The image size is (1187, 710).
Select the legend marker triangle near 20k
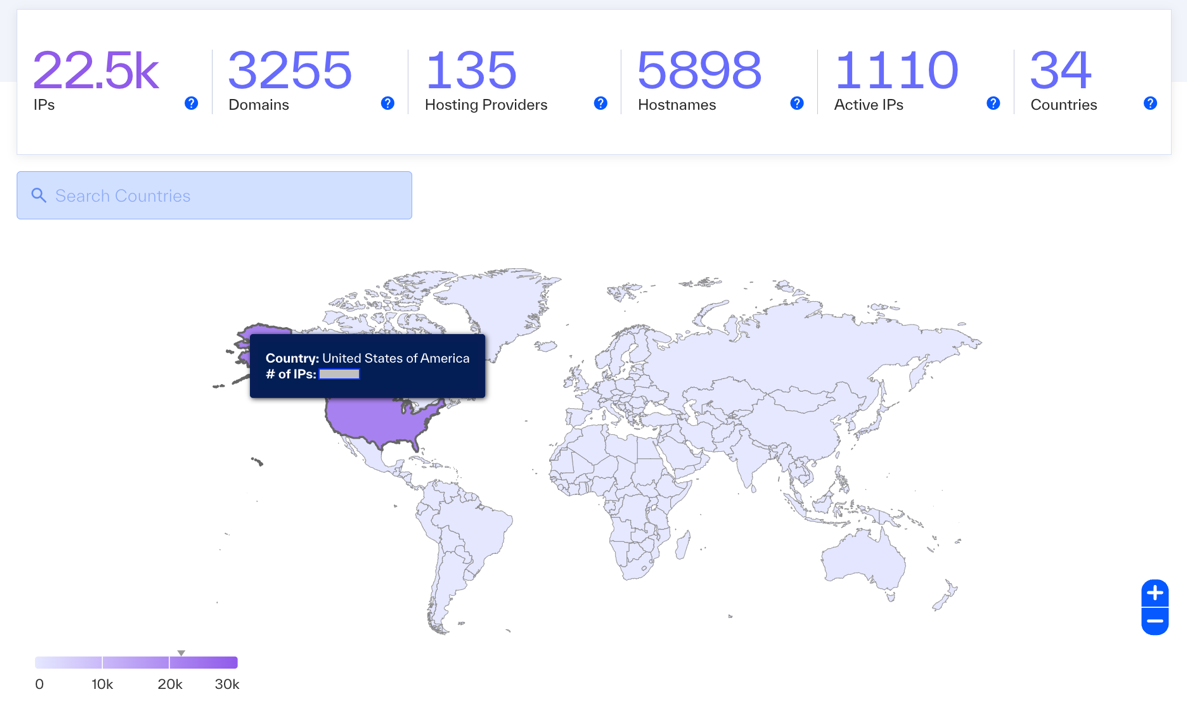181,652
